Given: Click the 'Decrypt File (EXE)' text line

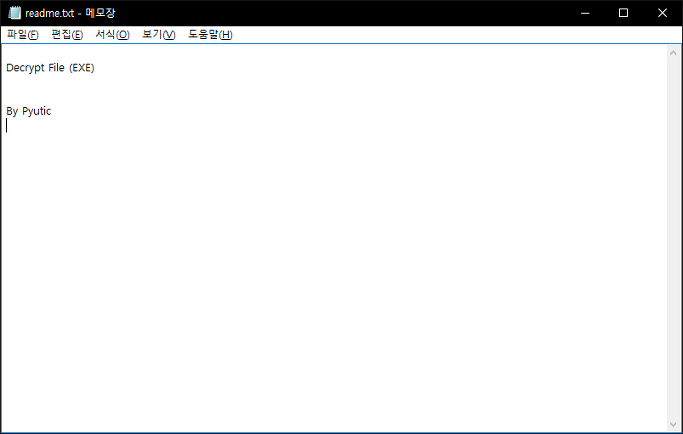Looking at the screenshot, I should [50, 68].
